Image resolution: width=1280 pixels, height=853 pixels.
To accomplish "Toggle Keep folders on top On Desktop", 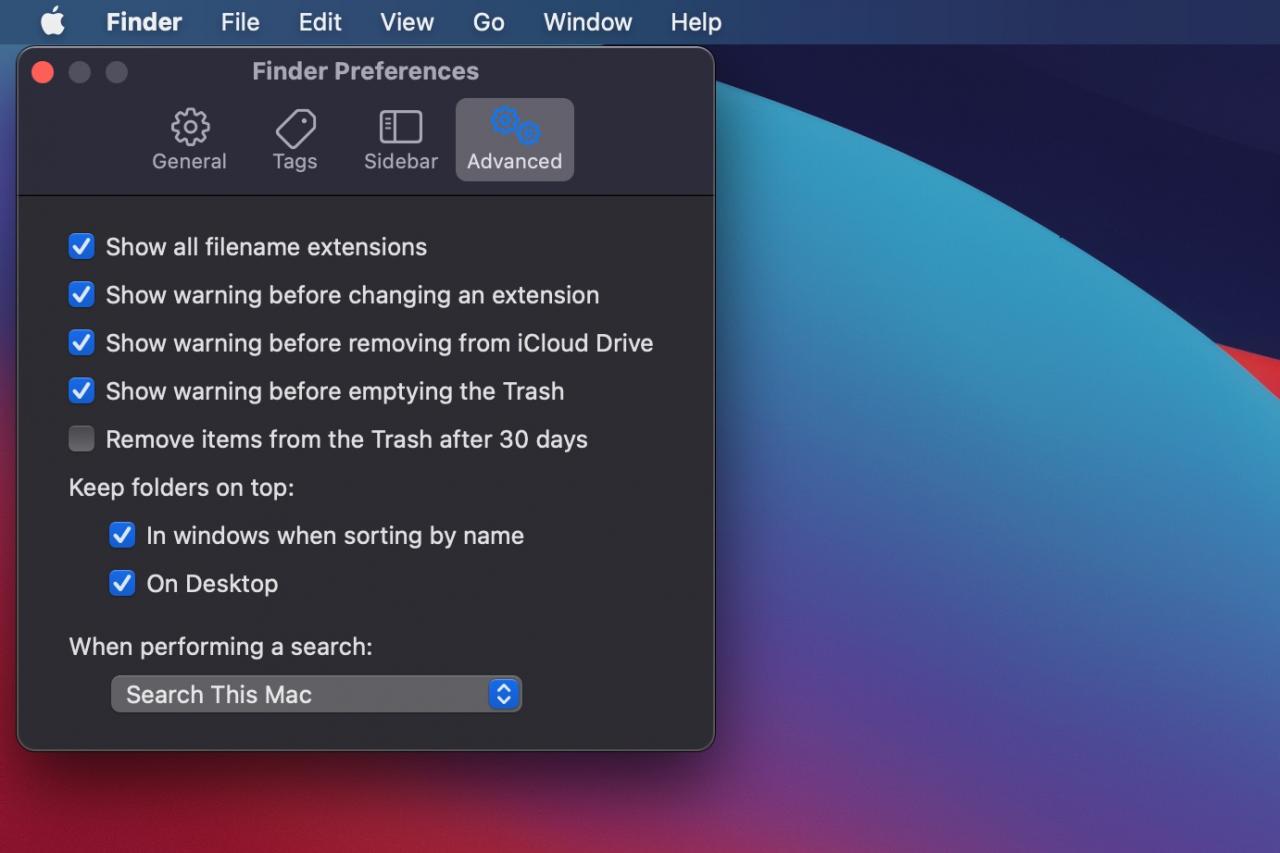I will [122, 583].
